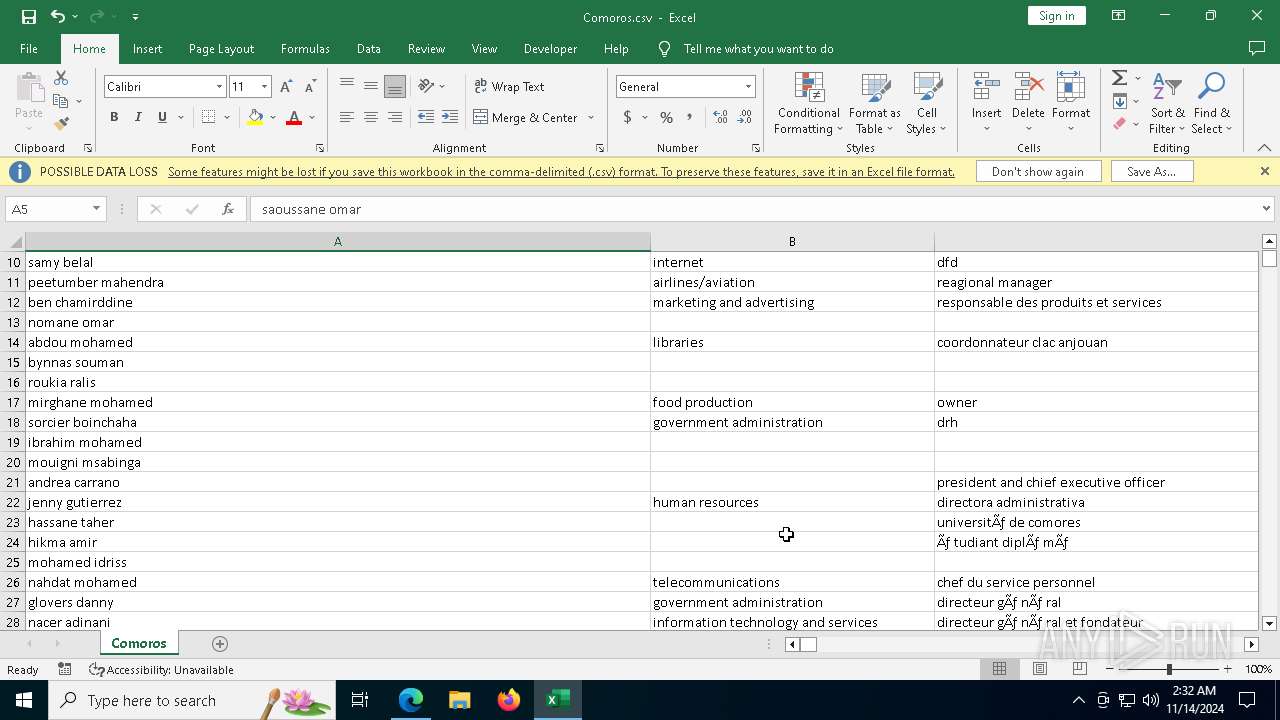Viewport: 1280px width, 720px height.
Task: Click the Save icon in title bar
Action: click(29, 17)
